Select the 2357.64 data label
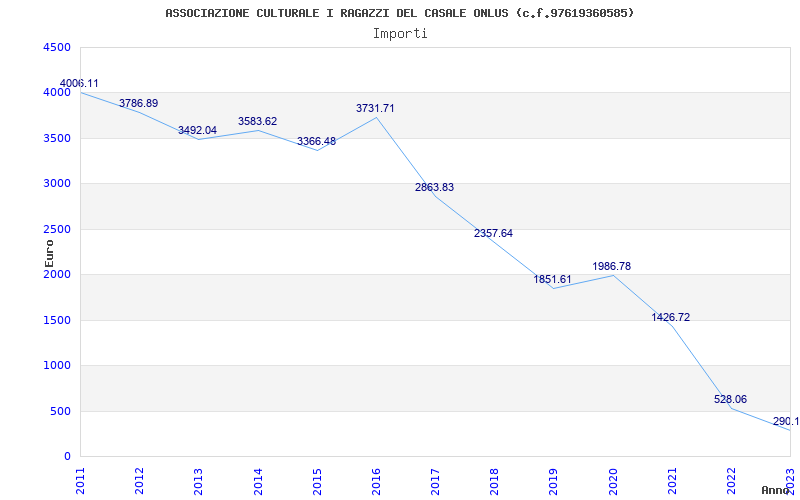Viewport: 800px width, 500px height. [493, 233]
